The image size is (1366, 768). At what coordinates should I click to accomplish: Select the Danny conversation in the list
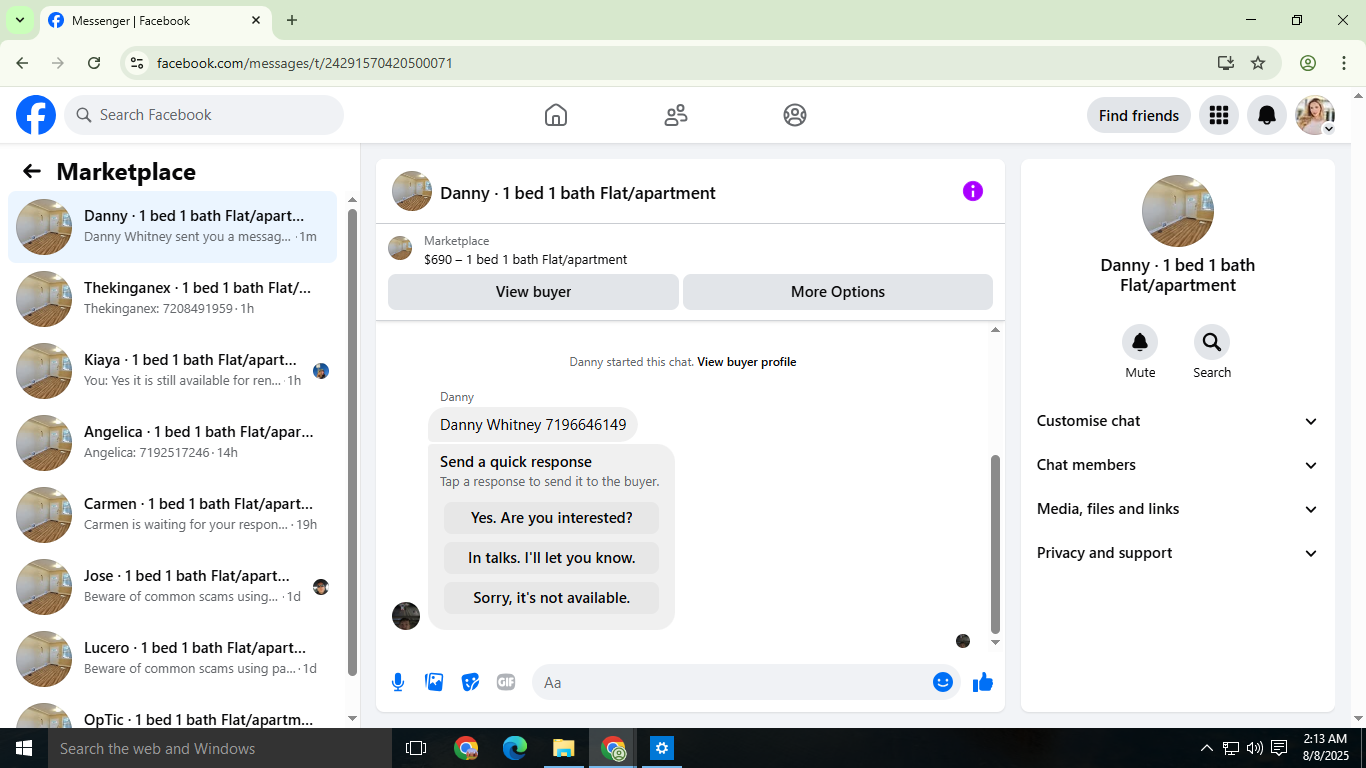coord(173,227)
